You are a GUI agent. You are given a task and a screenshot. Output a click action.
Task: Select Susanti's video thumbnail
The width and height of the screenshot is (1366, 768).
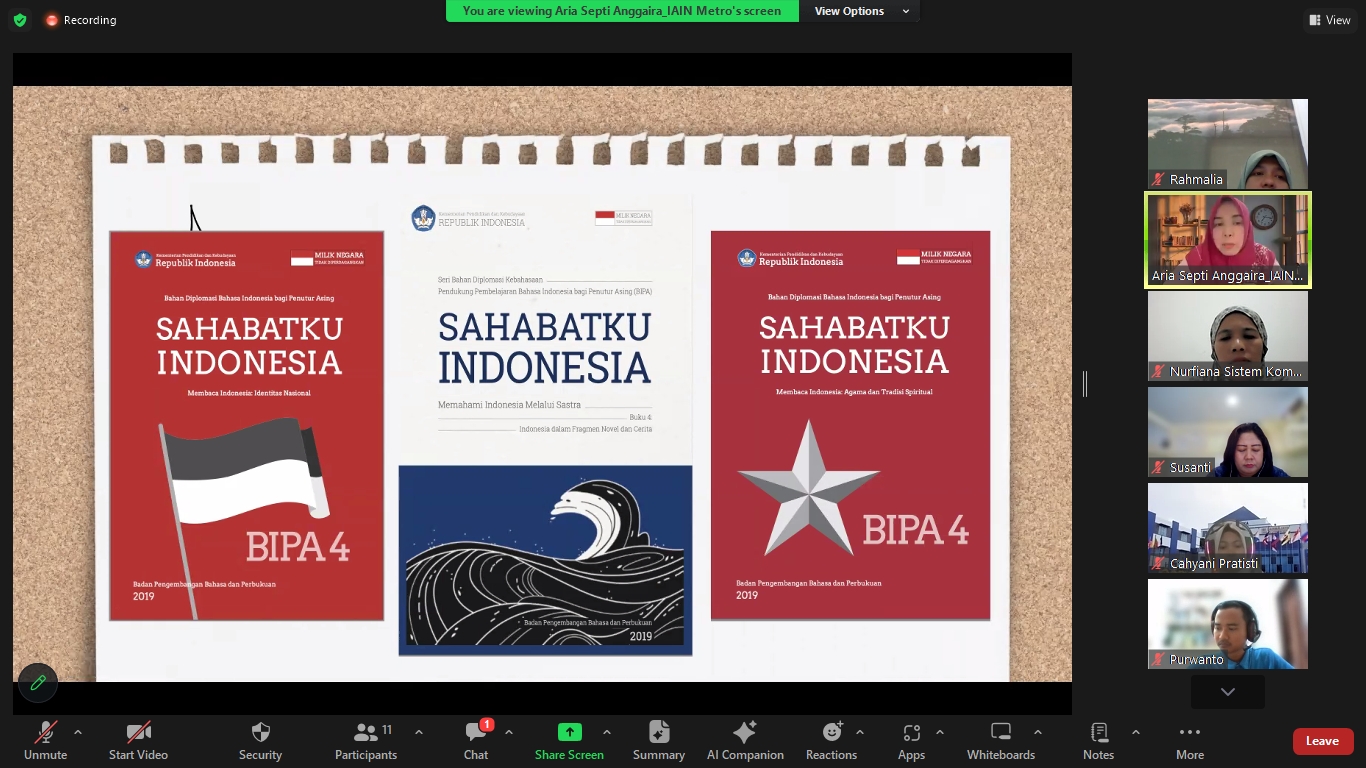[x=1227, y=432]
